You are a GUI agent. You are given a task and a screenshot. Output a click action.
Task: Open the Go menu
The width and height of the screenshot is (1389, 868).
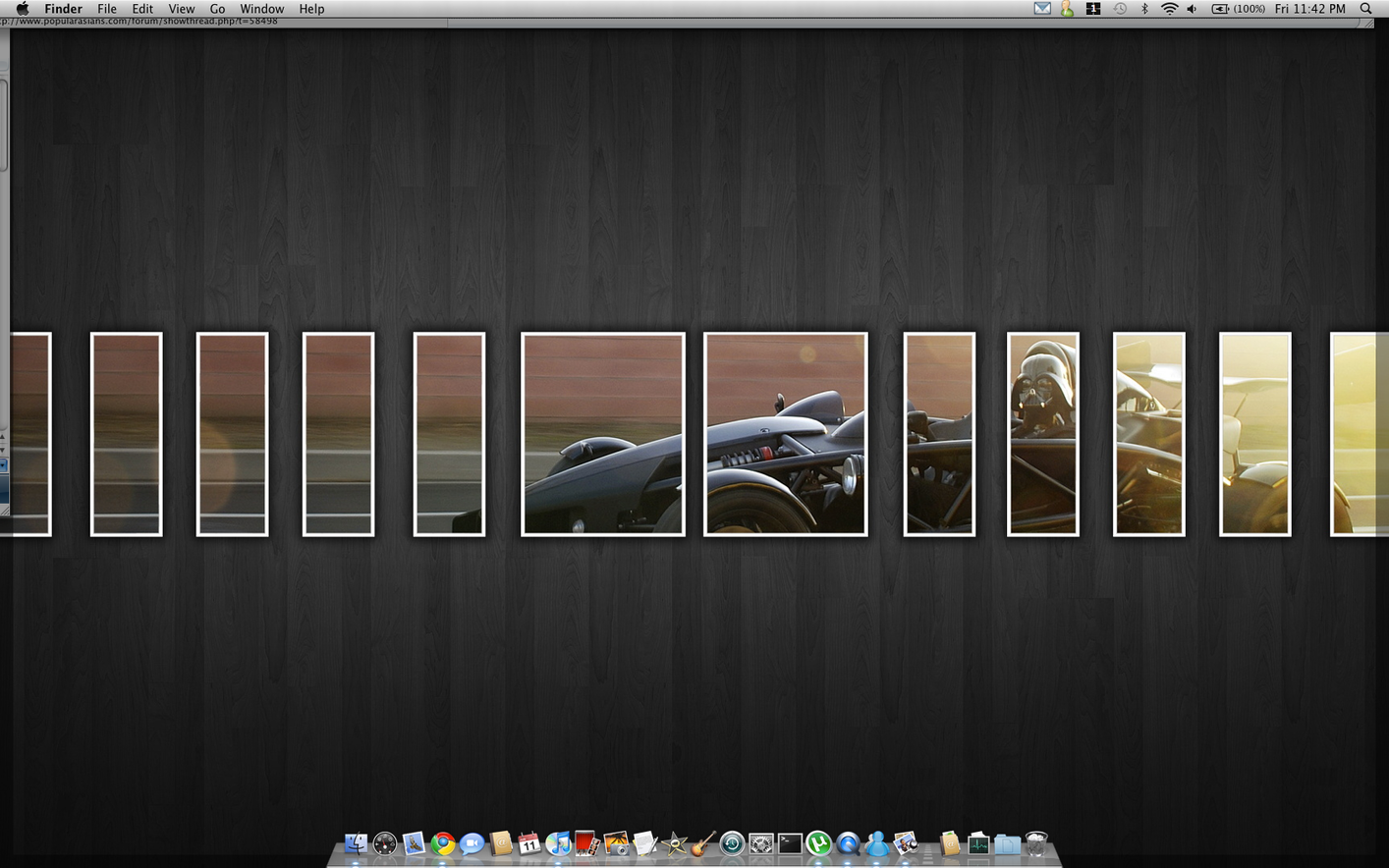(217, 9)
